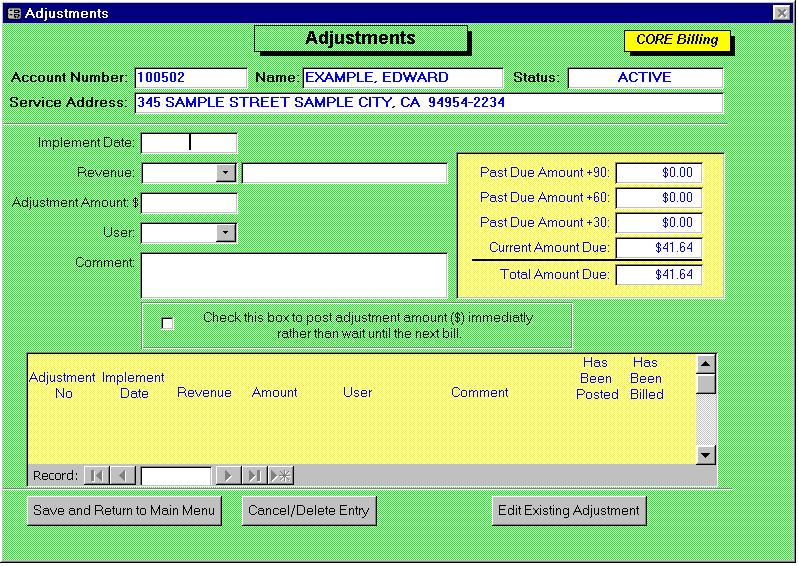Image resolution: width=798 pixels, height=566 pixels.
Task: Click the CORE Billing button
Action: point(677,40)
